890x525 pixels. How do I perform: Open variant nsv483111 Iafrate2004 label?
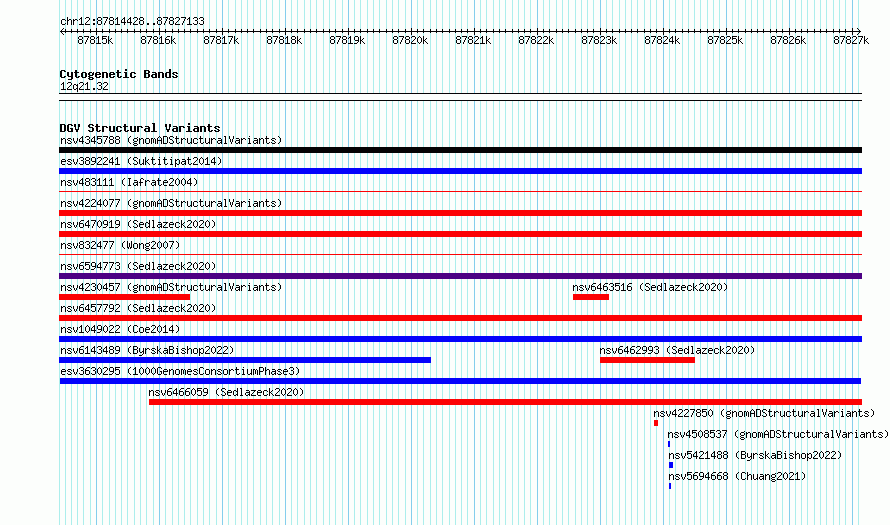point(129,183)
